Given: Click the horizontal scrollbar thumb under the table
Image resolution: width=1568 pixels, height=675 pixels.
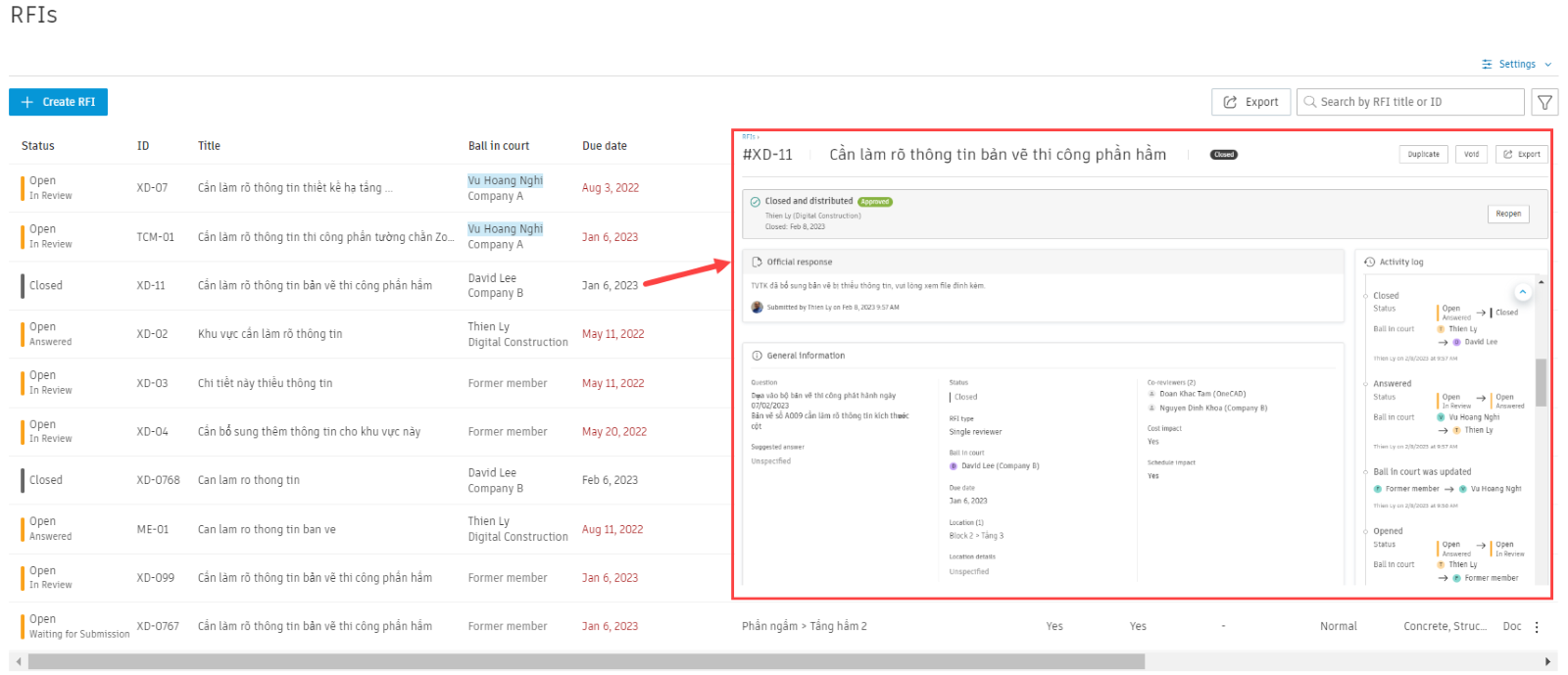Looking at the screenshot, I should pyautogui.click(x=586, y=662).
